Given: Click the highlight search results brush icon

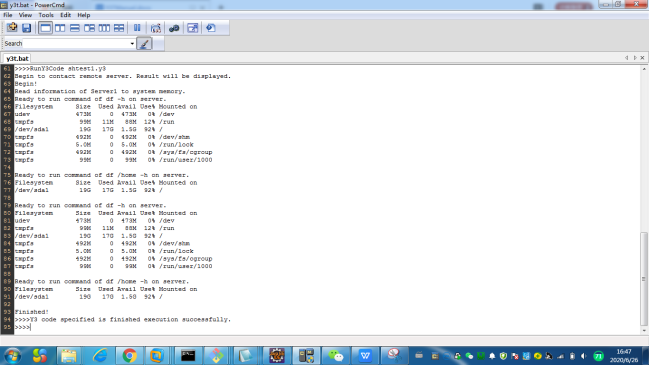Looking at the screenshot, I should pos(144,43).
